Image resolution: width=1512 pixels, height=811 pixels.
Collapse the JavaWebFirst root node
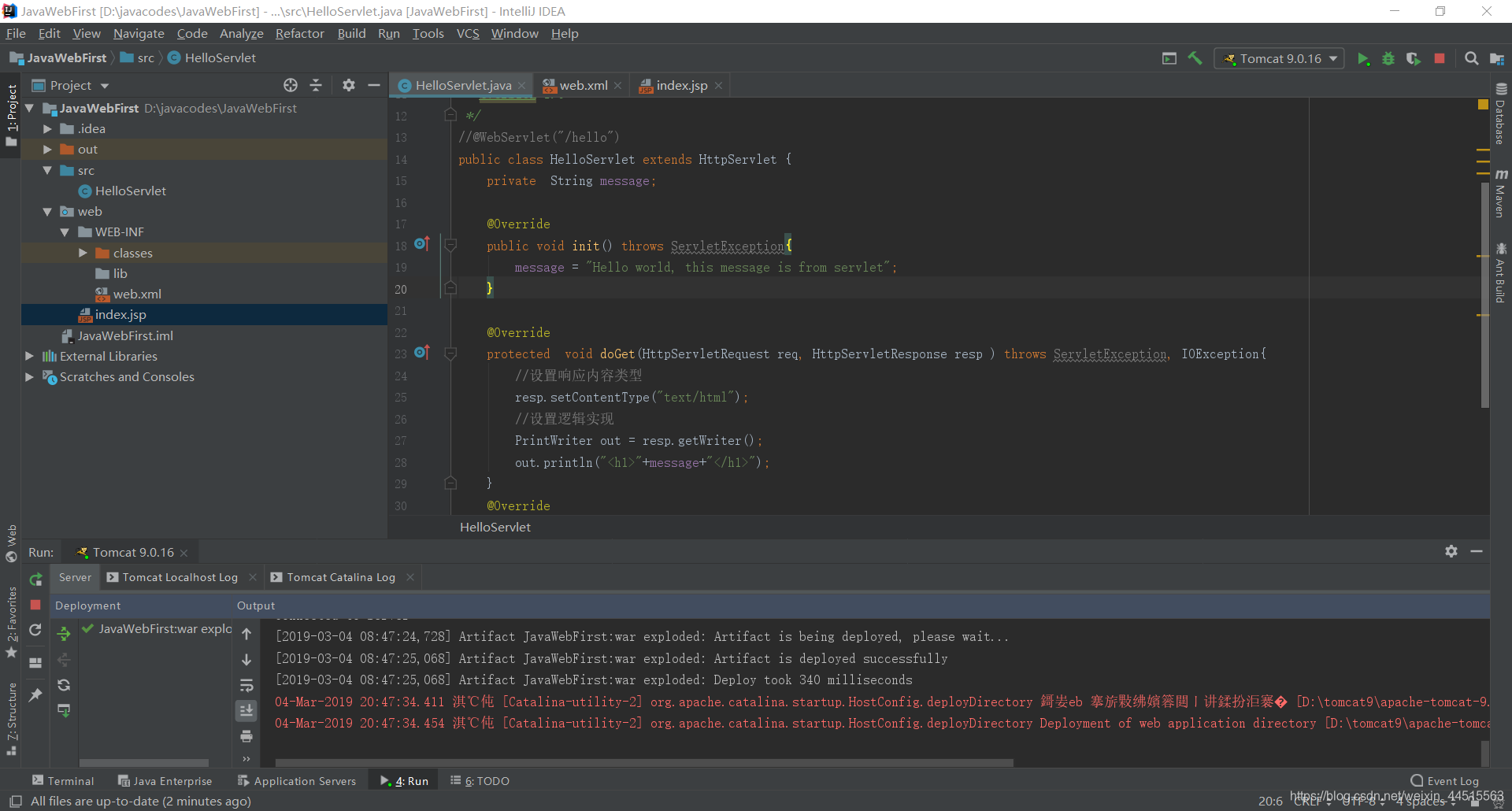point(29,108)
